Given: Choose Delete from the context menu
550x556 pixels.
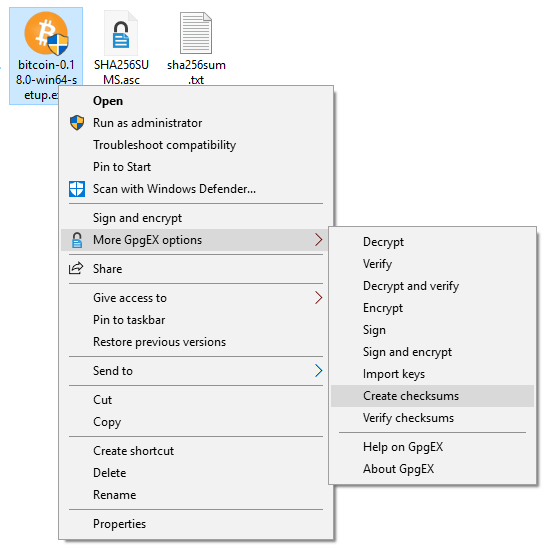Looking at the screenshot, I should [196, 473].
